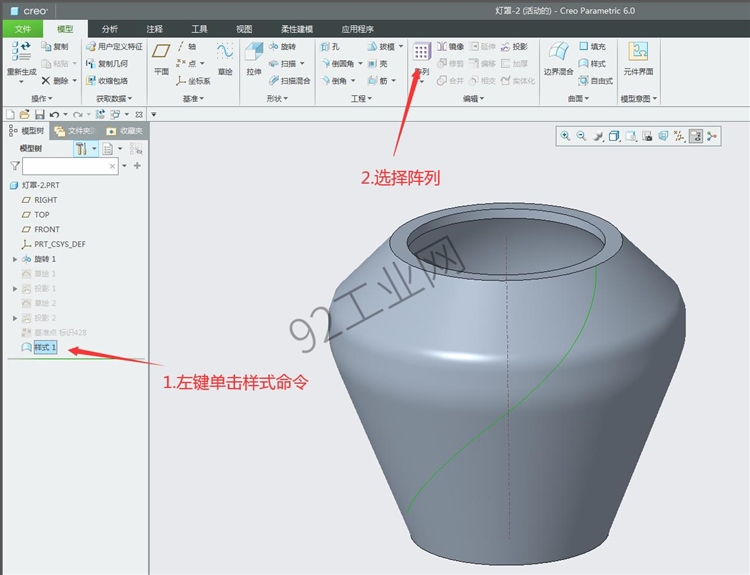Open the 重新生成 dropdown arrow

[x=21, y=82]
